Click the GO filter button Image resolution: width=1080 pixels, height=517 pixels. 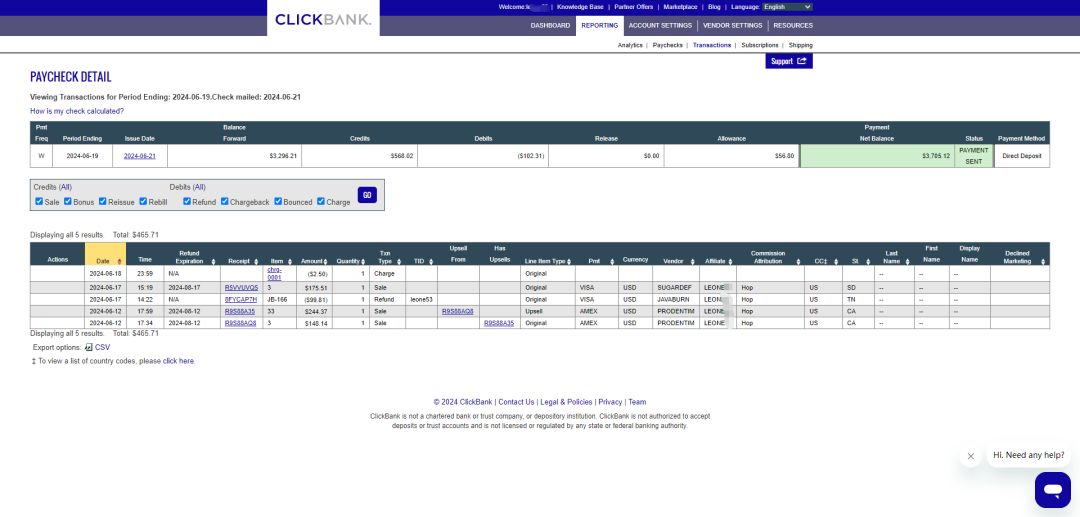pos(367,195)
